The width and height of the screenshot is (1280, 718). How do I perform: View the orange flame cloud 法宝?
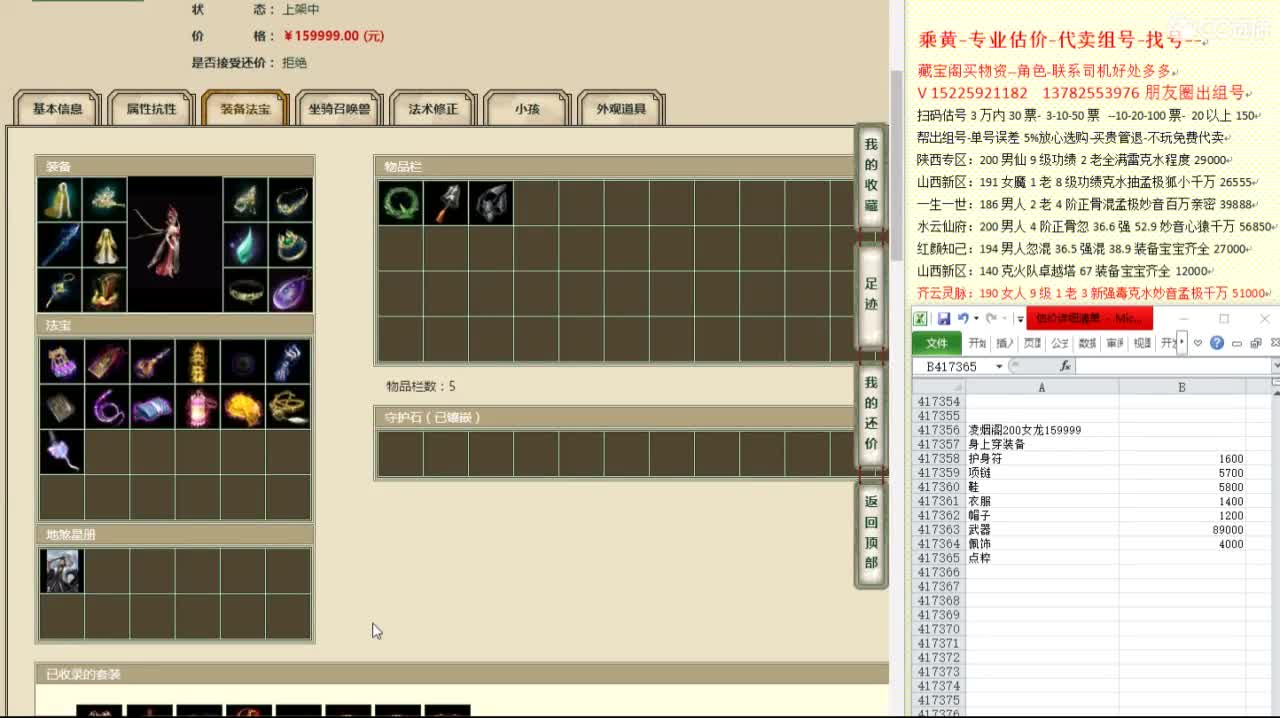(242, 407)
